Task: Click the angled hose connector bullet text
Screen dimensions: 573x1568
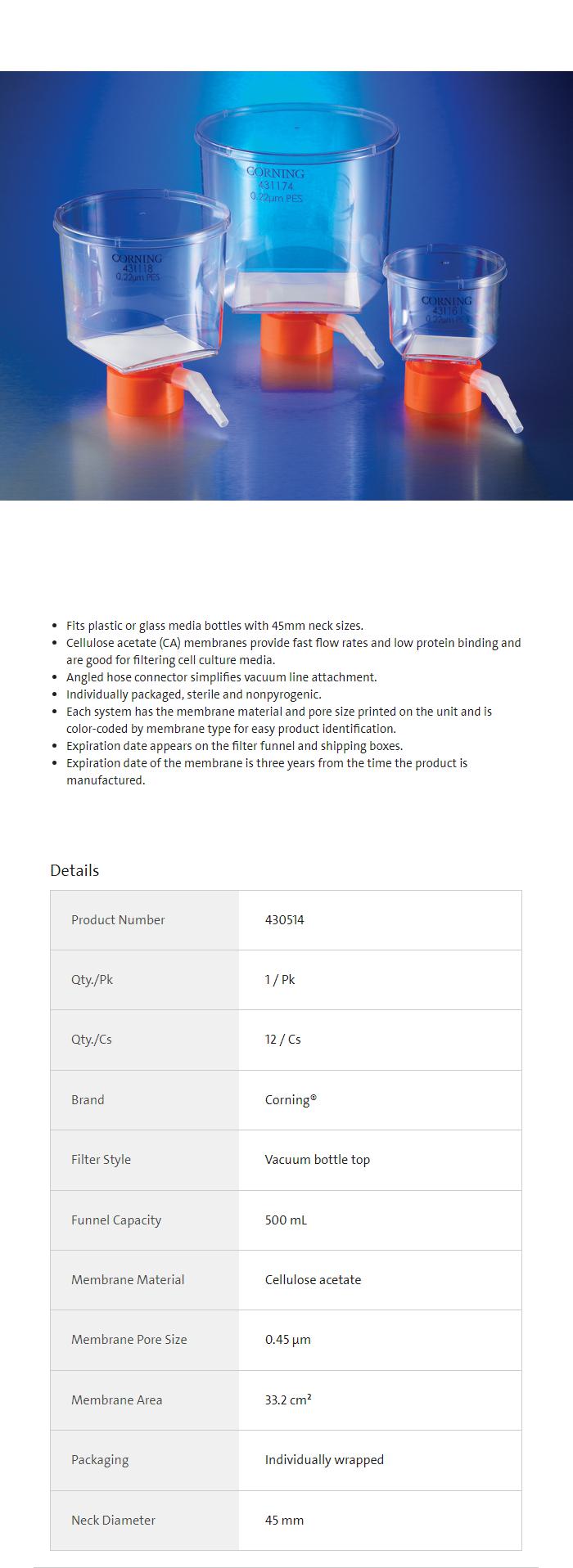Action: (221, 677)
